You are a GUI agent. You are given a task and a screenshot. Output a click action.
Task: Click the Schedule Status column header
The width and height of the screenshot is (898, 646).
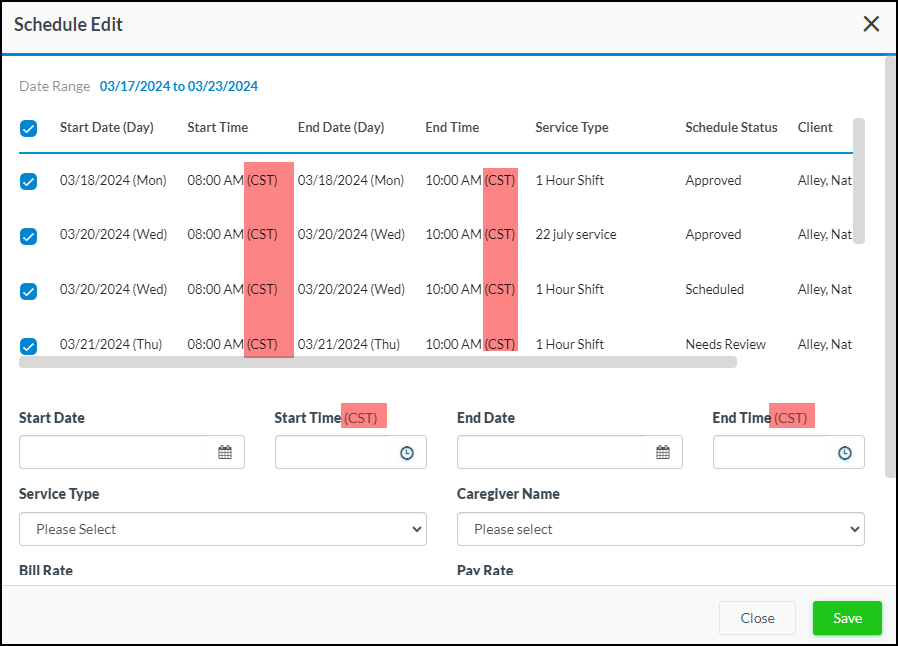731,127
